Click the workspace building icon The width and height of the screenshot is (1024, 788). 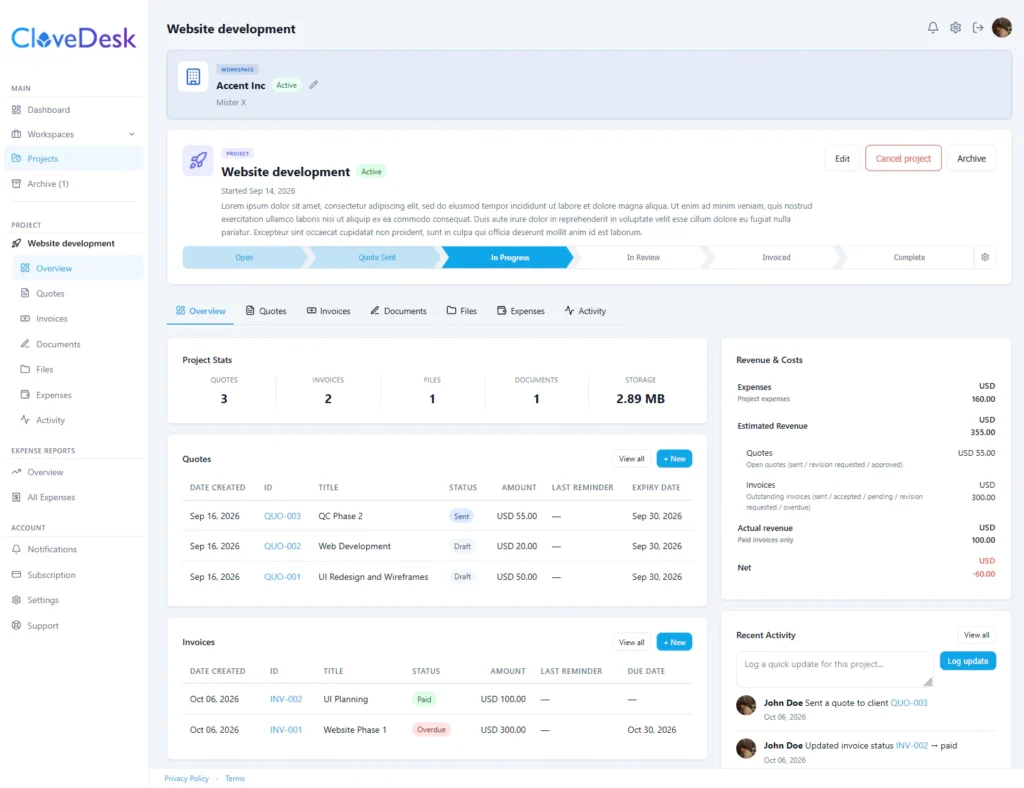pos(193,76)
